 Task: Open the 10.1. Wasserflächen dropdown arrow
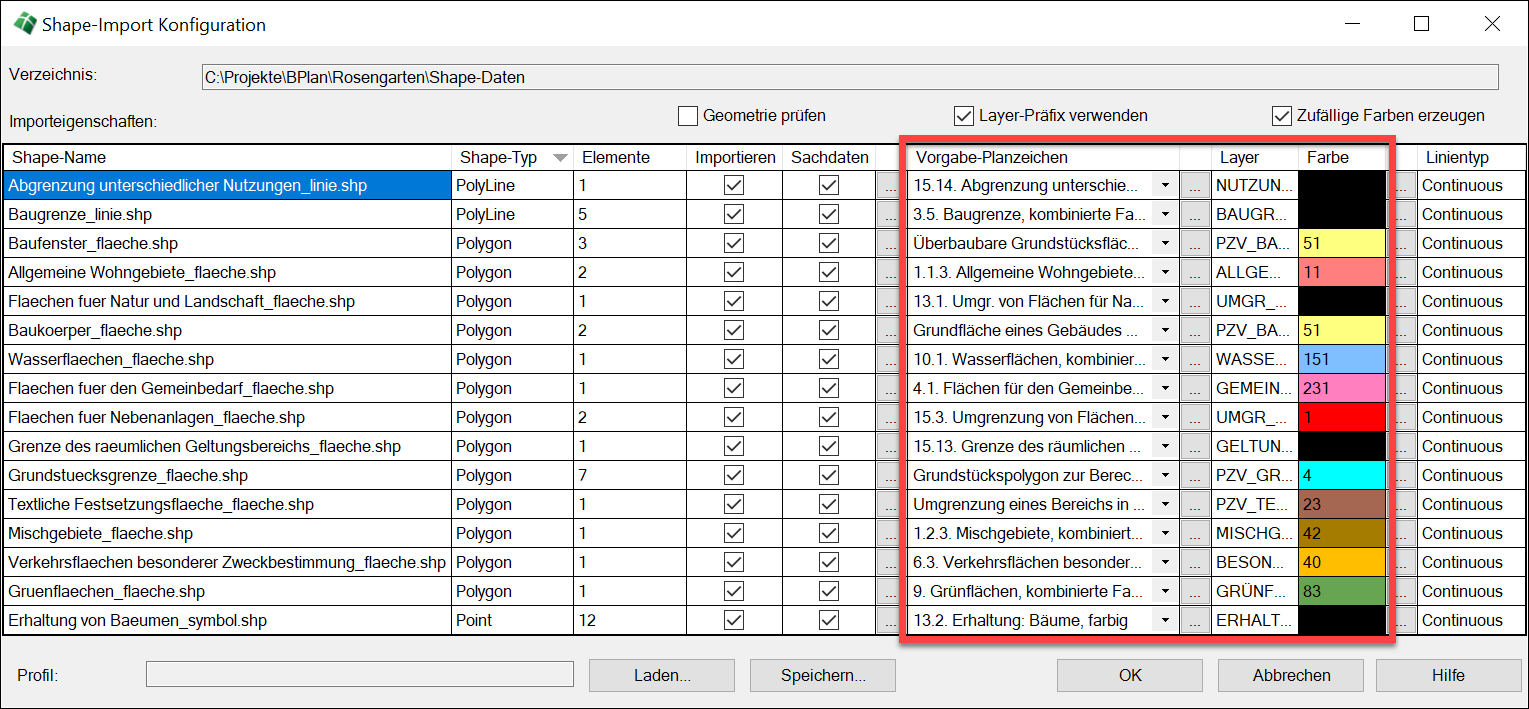click(1165, 359)
